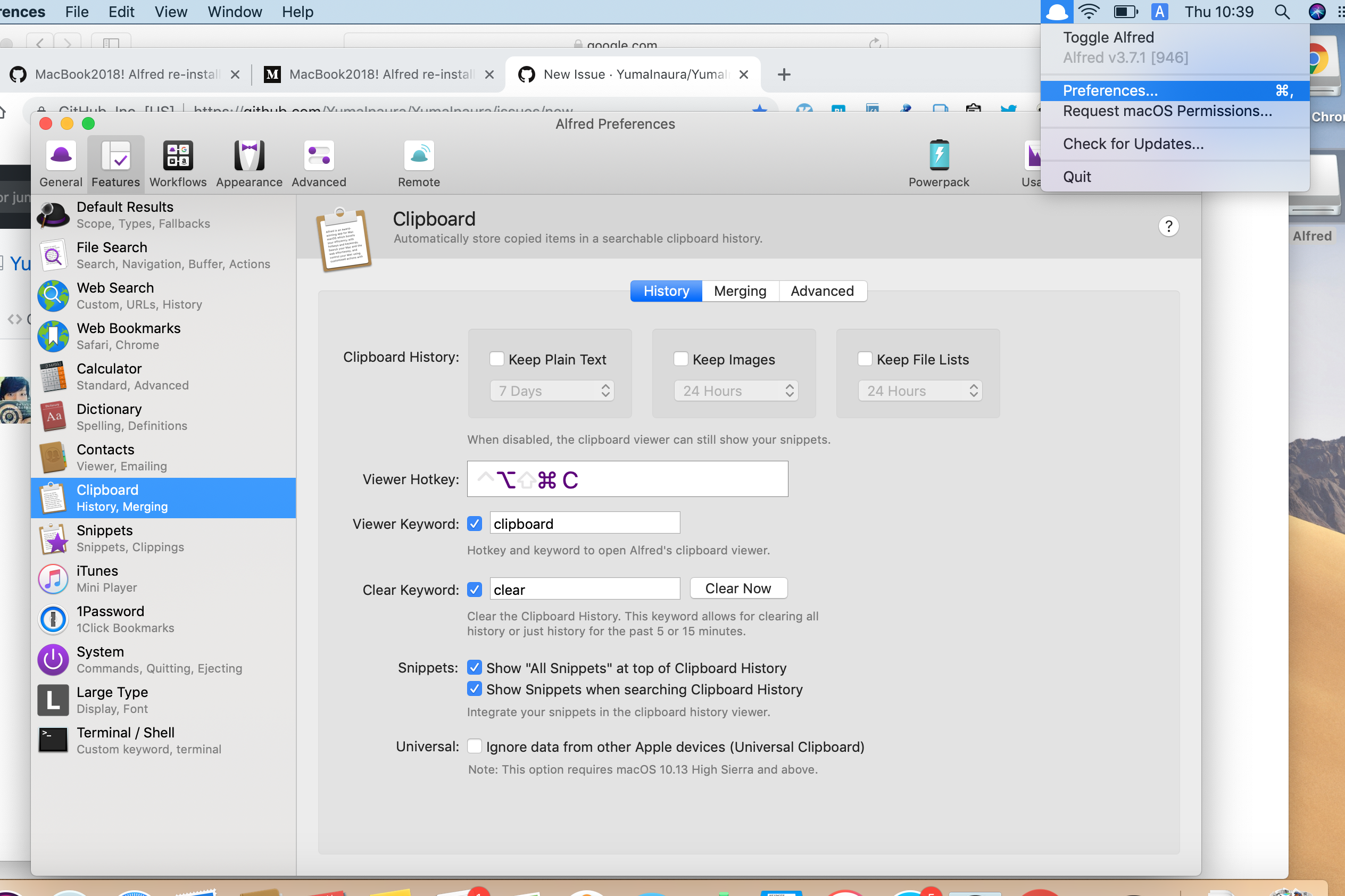This screenshot has height=896, width=1345.
Task: Select Contacts in the sidebar
Action: 163,458
